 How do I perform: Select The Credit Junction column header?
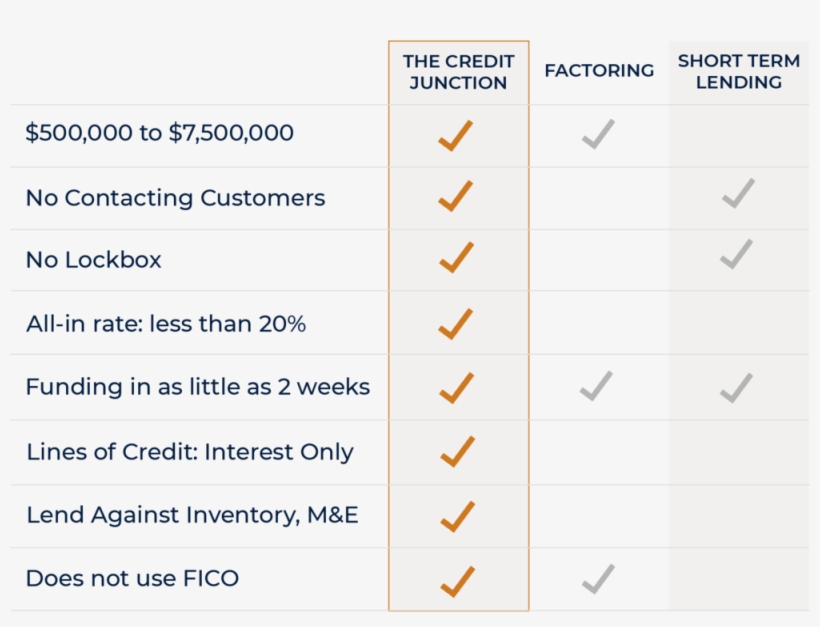(x=458, y=72)
